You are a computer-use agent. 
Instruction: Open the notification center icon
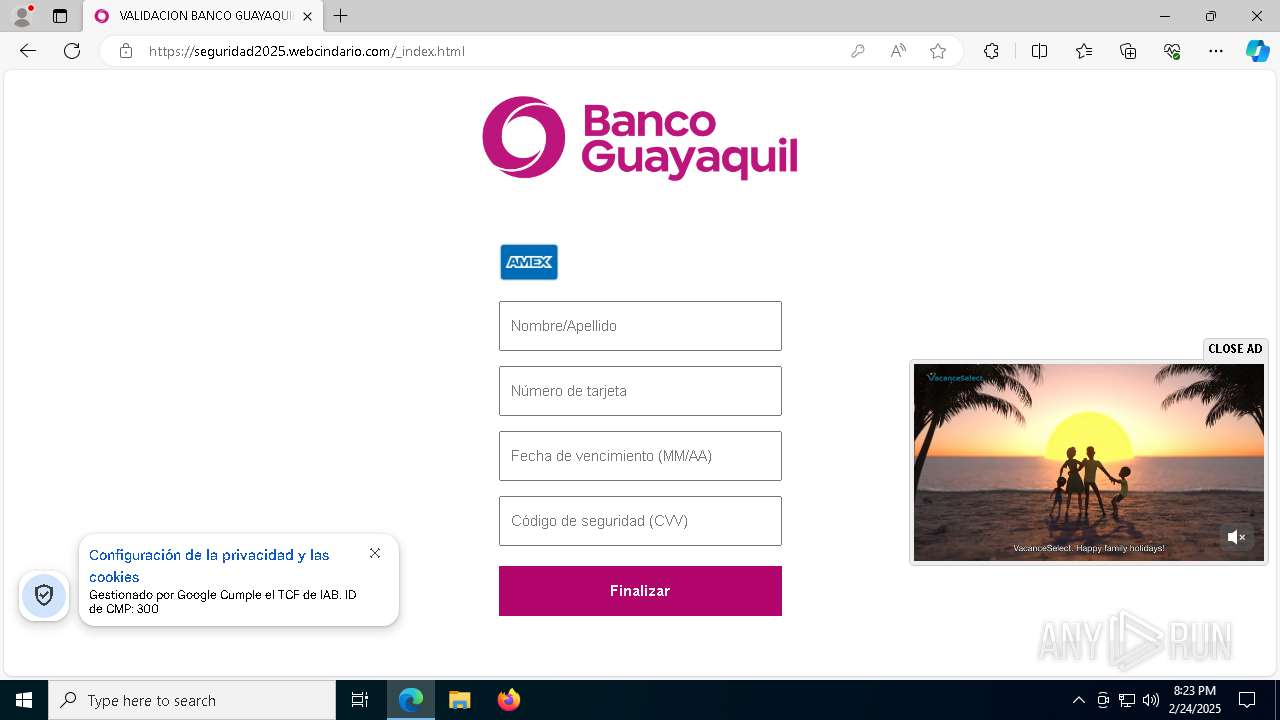pos(1247,700)
